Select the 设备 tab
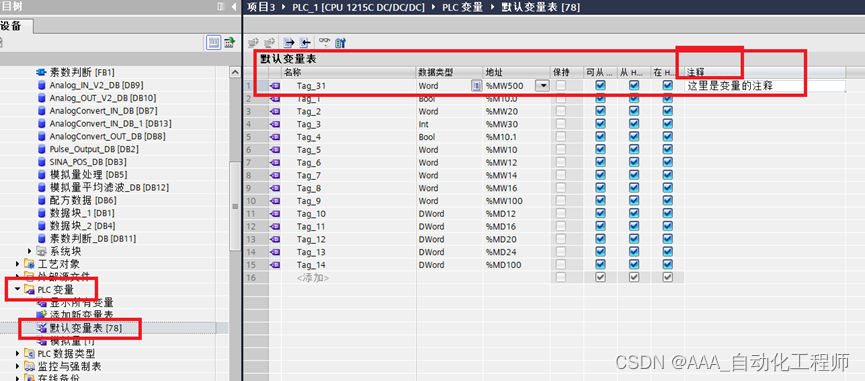 point(11,26)
